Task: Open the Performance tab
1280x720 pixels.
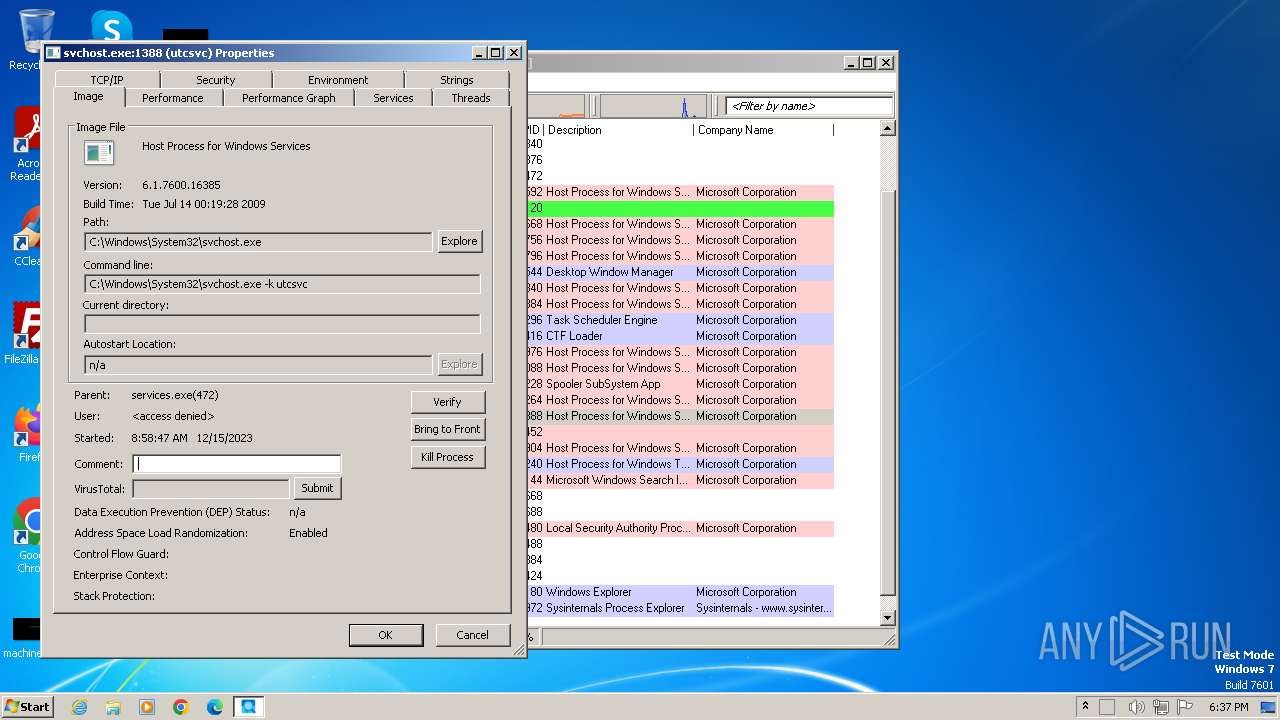Action: coord(172,98)
